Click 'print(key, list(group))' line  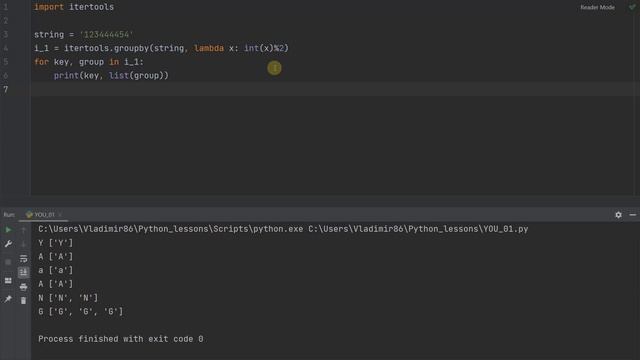111,76
